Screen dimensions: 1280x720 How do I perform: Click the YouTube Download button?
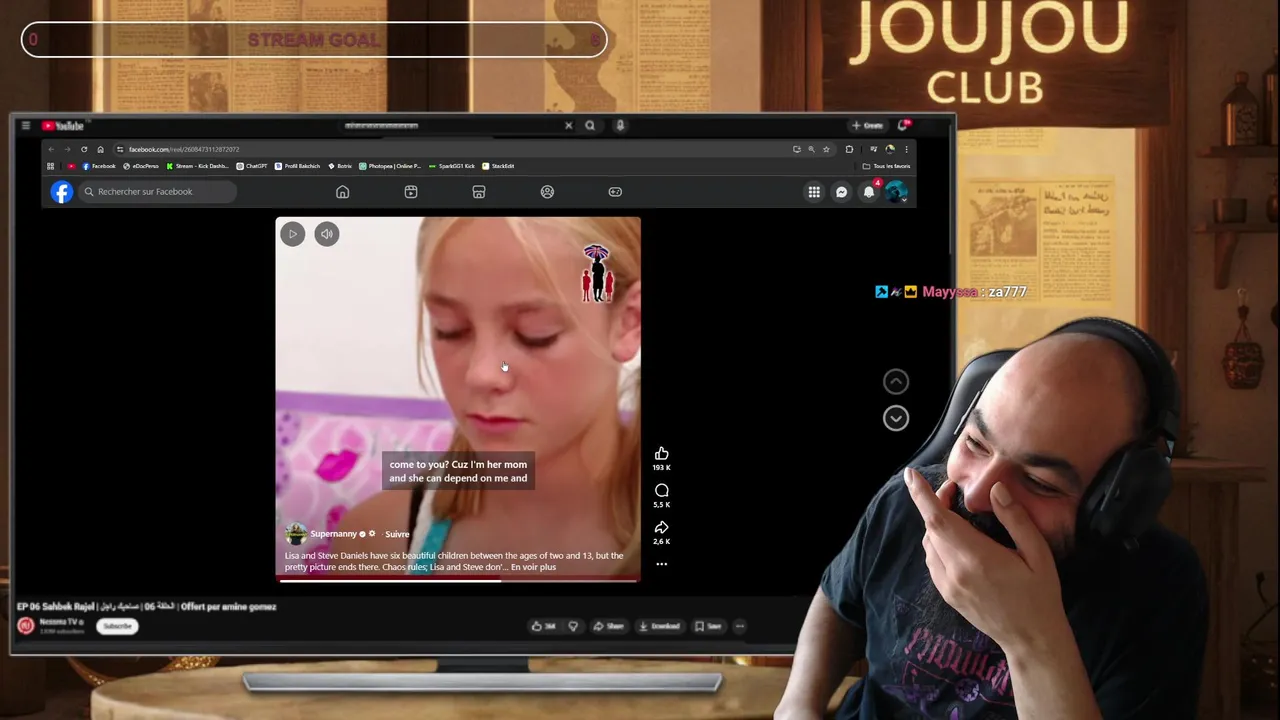pyautogui.click(x=659, y=626)
